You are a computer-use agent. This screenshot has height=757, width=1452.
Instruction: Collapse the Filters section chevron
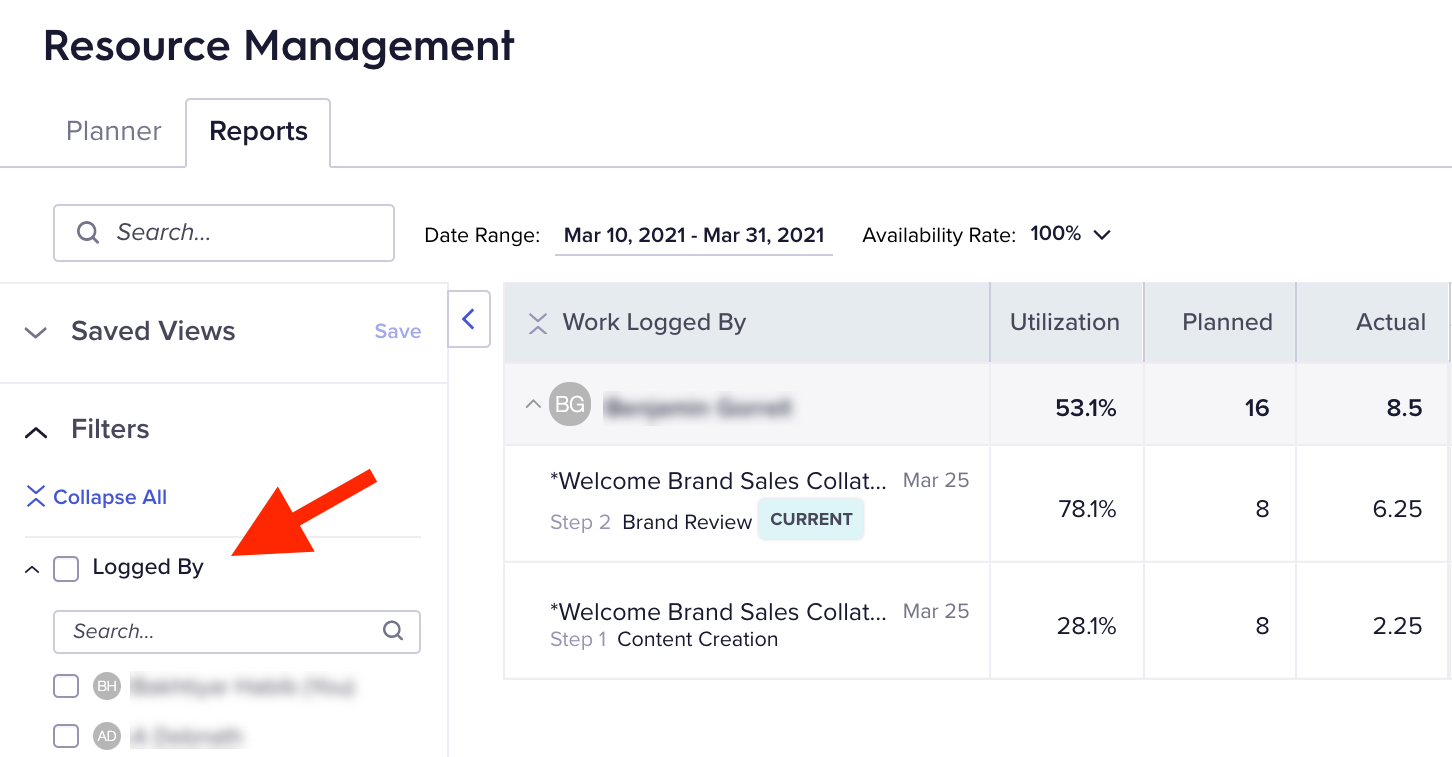tap(36, 432)
